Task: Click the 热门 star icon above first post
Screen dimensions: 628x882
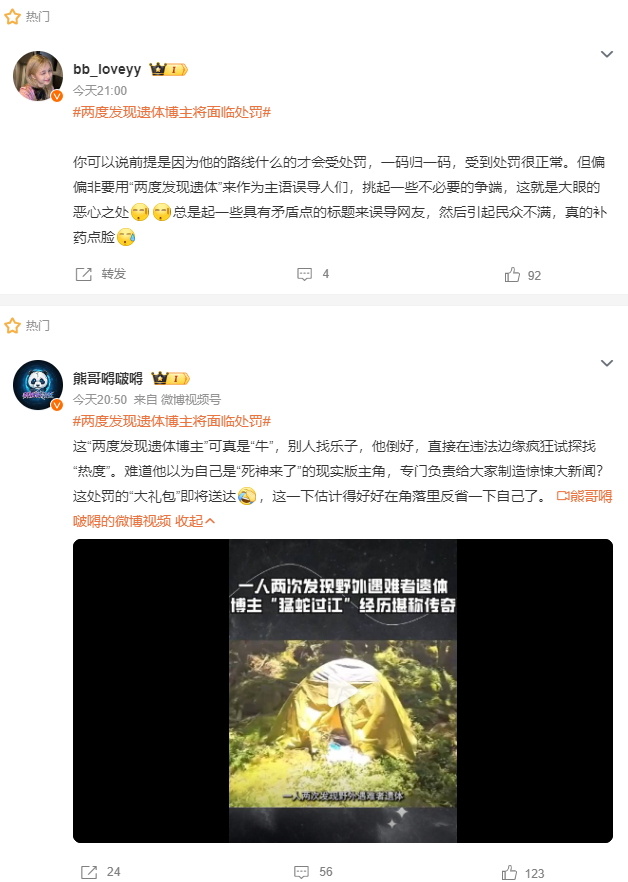Action: point(12,17)
